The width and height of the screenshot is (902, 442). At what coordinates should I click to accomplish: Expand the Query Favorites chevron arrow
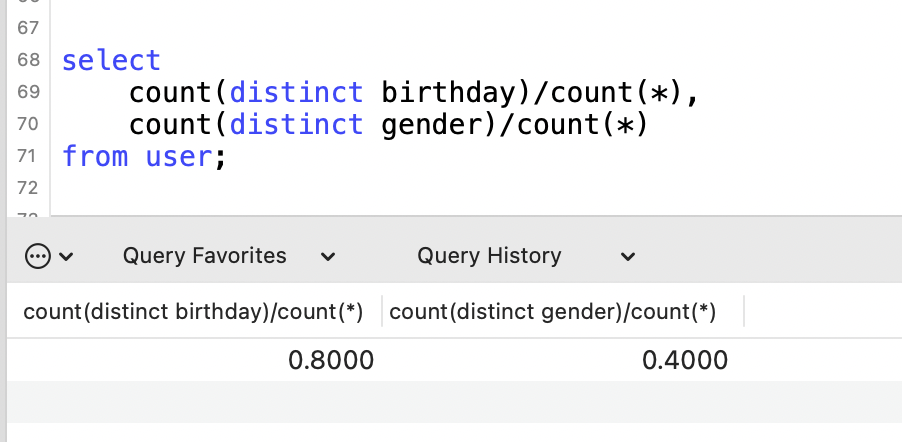pyautogui.click(x=328, y=256)
